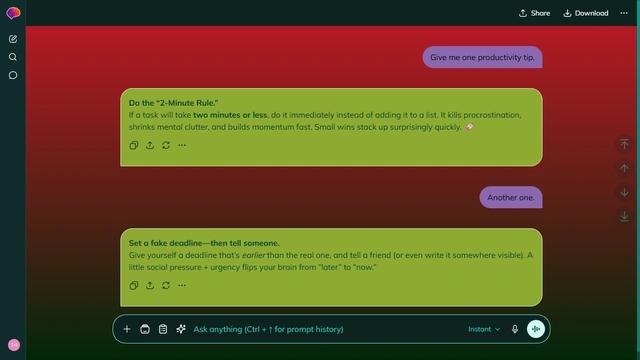Click the microphone dictation icon
The height and width of the screenshot is (360, 640).
pos(515,329)
